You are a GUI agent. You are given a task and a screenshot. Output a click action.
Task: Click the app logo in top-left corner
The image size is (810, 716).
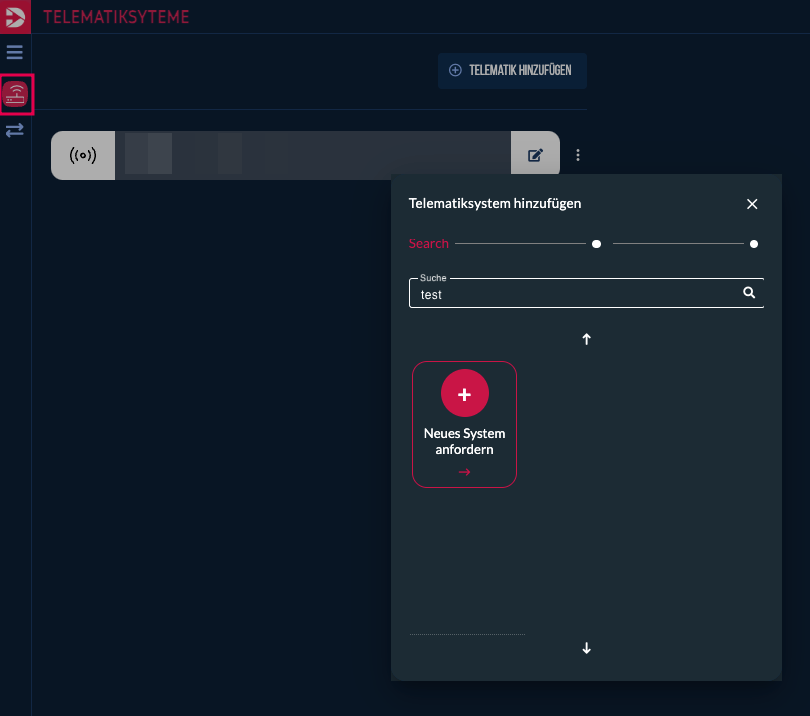[15, 16]
